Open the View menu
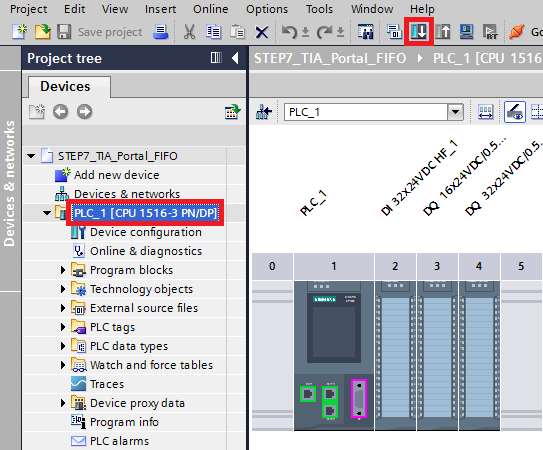This screenshot has width=543, height=450. pyautogui.click(x=115, y=9)
